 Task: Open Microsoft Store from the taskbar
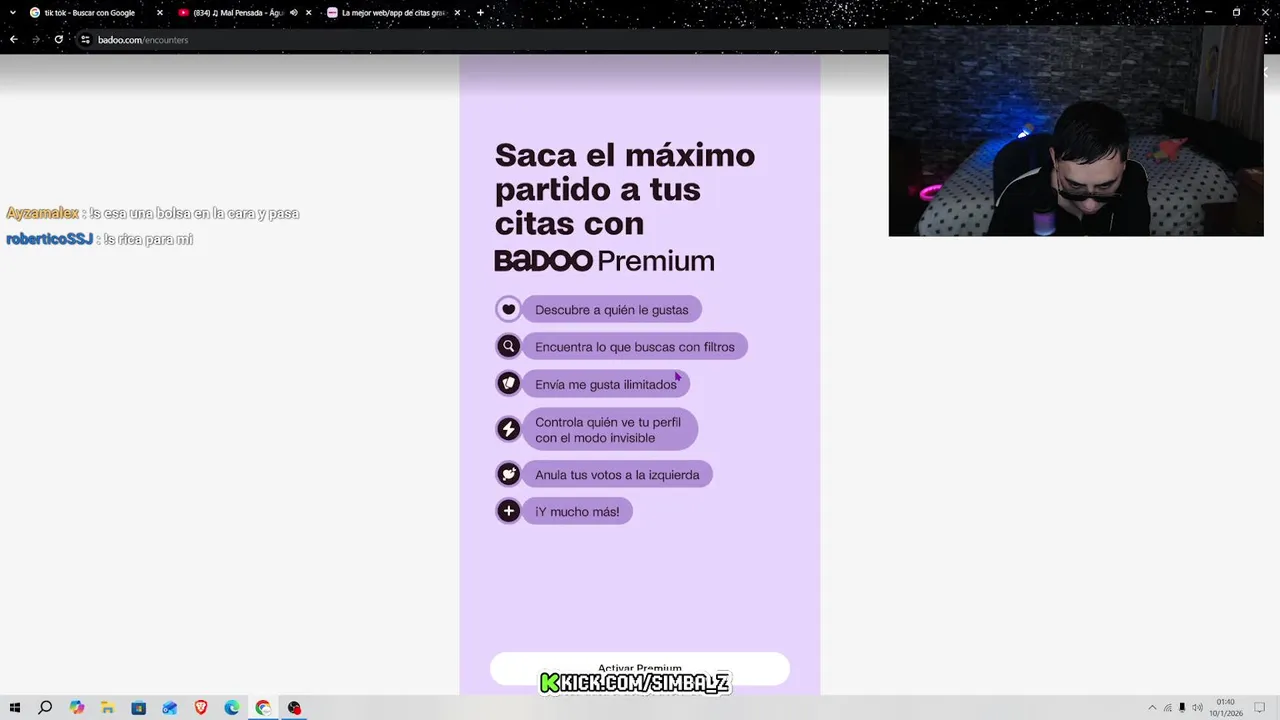tap(139, 708)
